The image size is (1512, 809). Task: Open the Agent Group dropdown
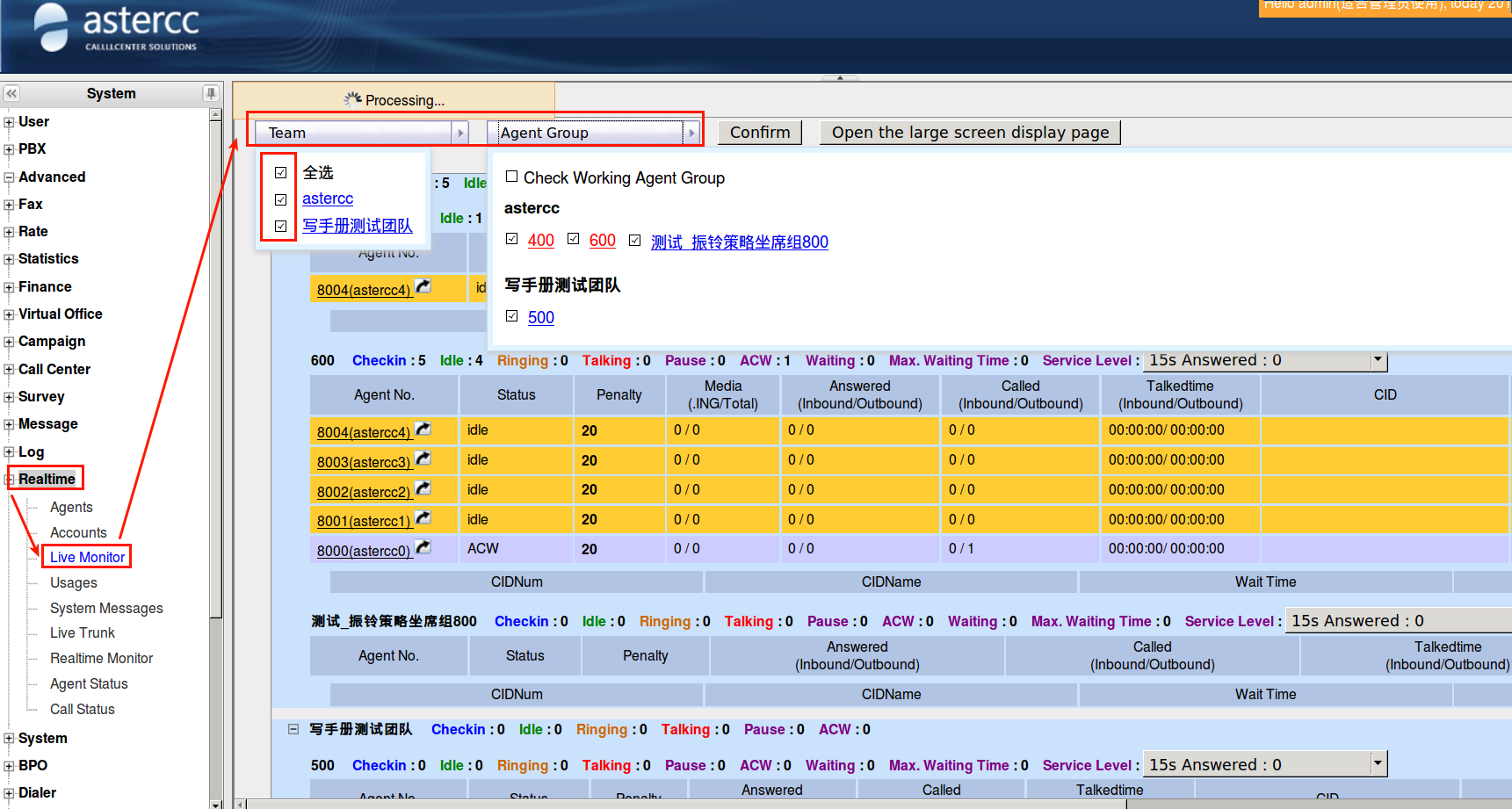click(x=691, y=133)
